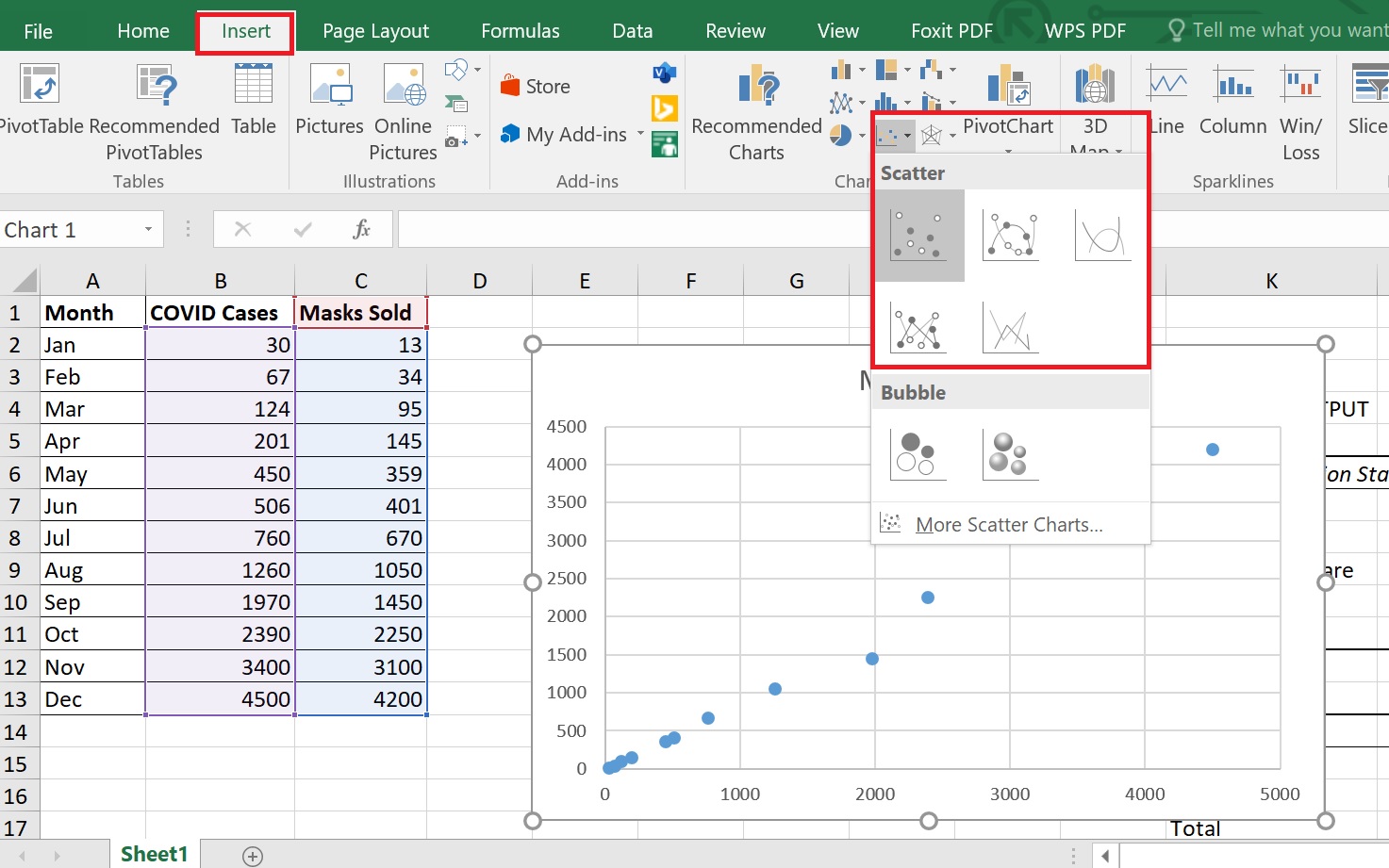Add a new sheet with plus button
The height and width of the screenshot is (868, 1389).
point(253,856)
